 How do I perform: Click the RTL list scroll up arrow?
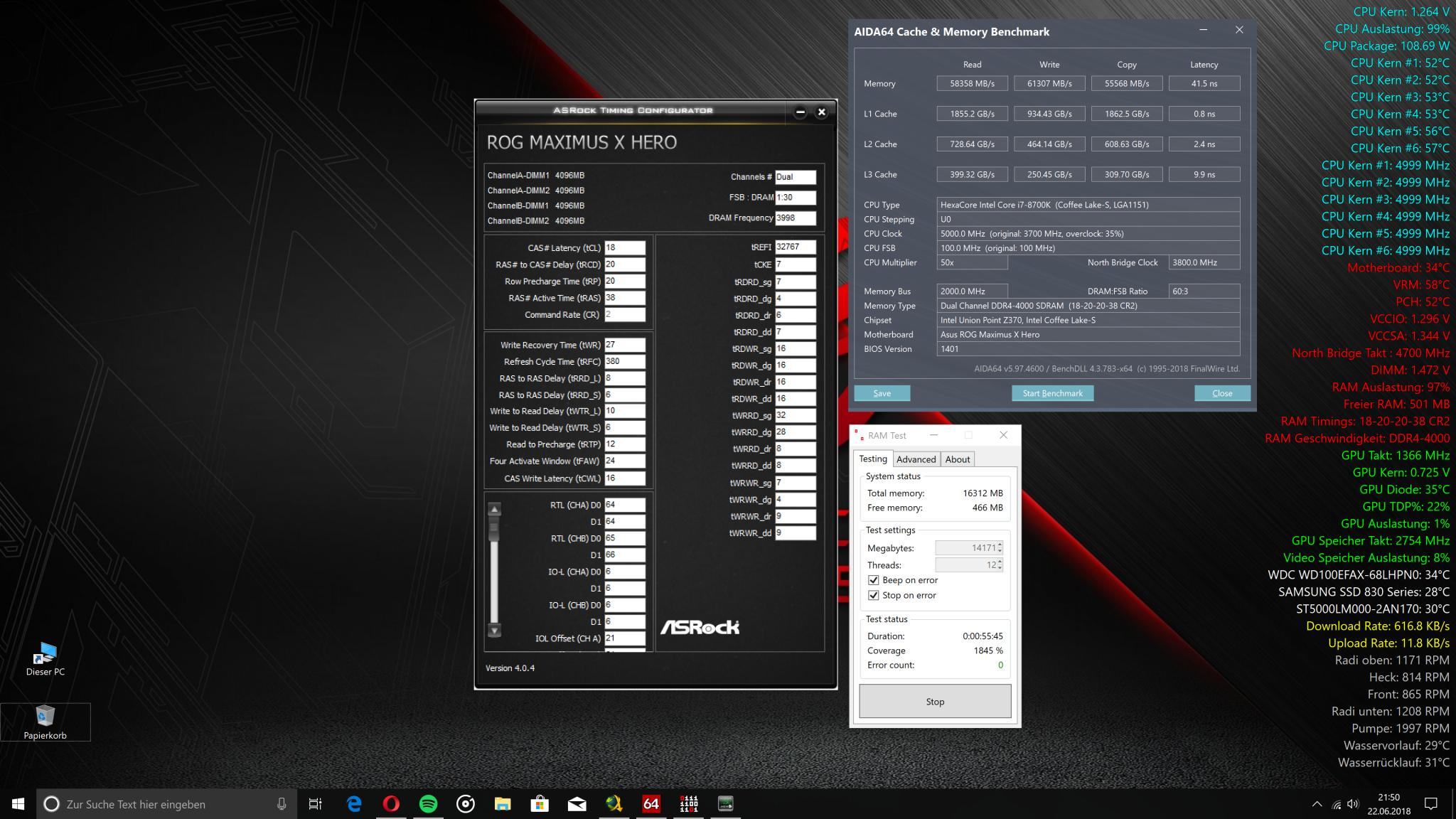click(x=495, y=509)
